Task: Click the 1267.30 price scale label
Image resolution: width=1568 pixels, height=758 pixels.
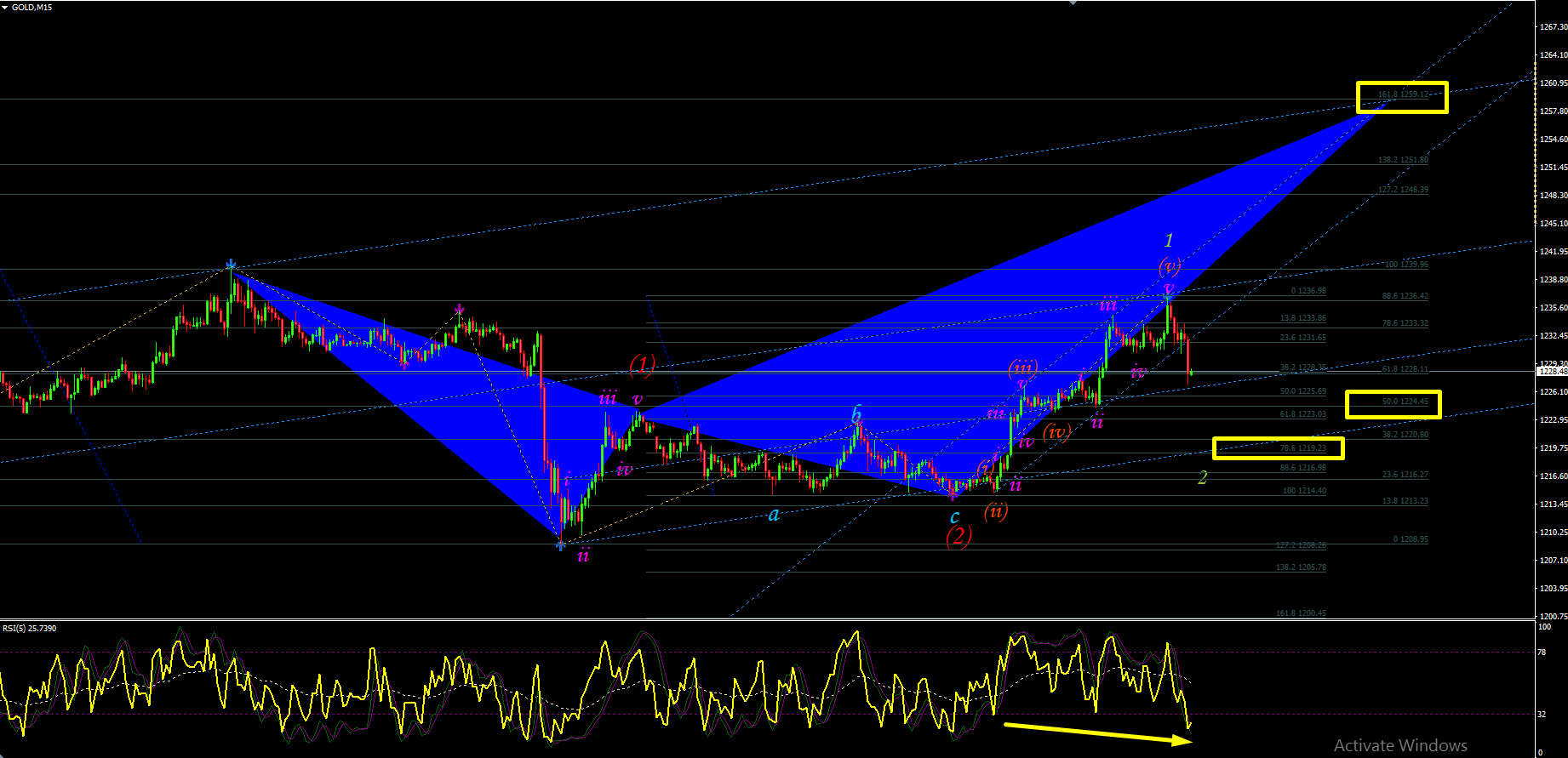Action: pyautogui.click(x=1553, y=27)
